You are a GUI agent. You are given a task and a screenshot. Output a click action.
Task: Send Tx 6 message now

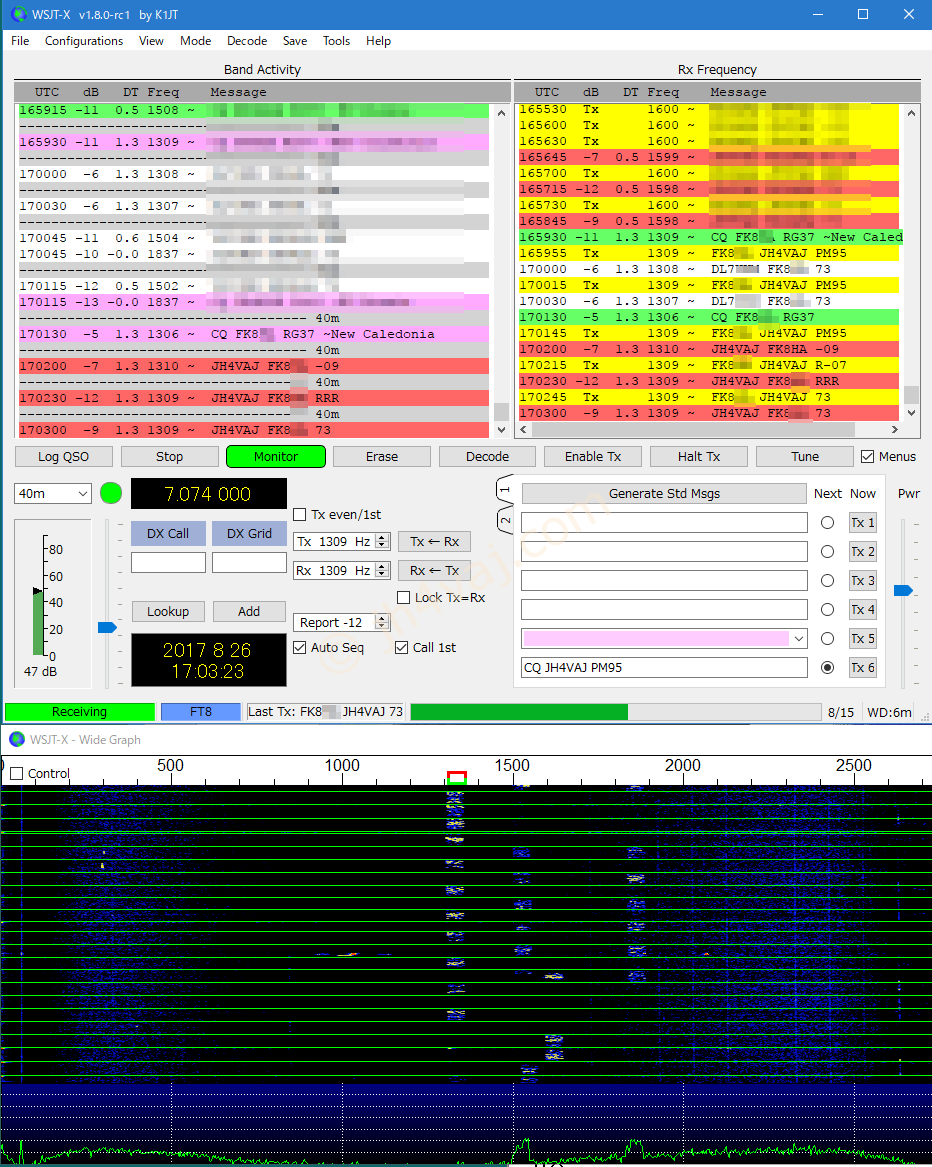click(x=863, y=668)
